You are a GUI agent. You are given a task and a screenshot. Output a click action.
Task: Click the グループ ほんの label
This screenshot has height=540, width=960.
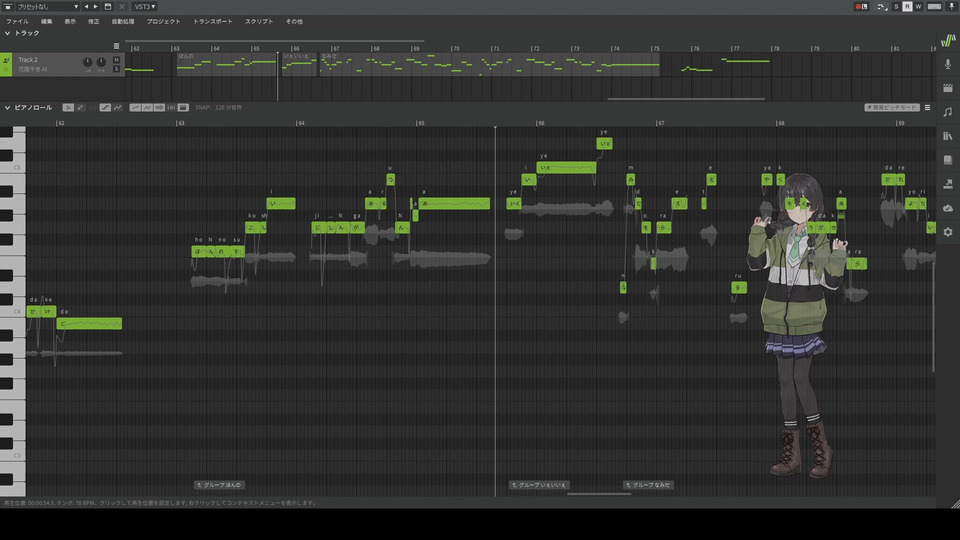click(220, 485)
